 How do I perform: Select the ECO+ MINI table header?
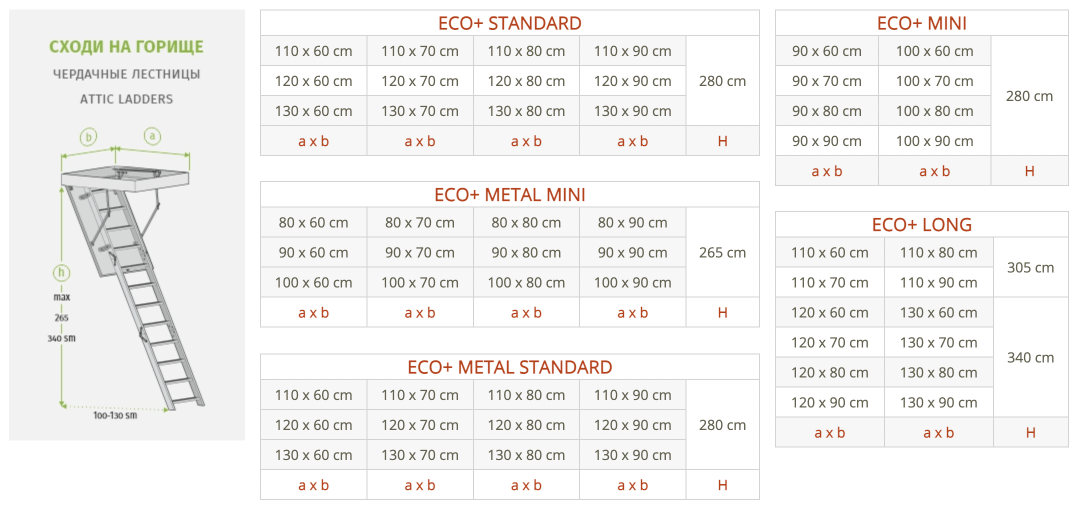[921, 23]
